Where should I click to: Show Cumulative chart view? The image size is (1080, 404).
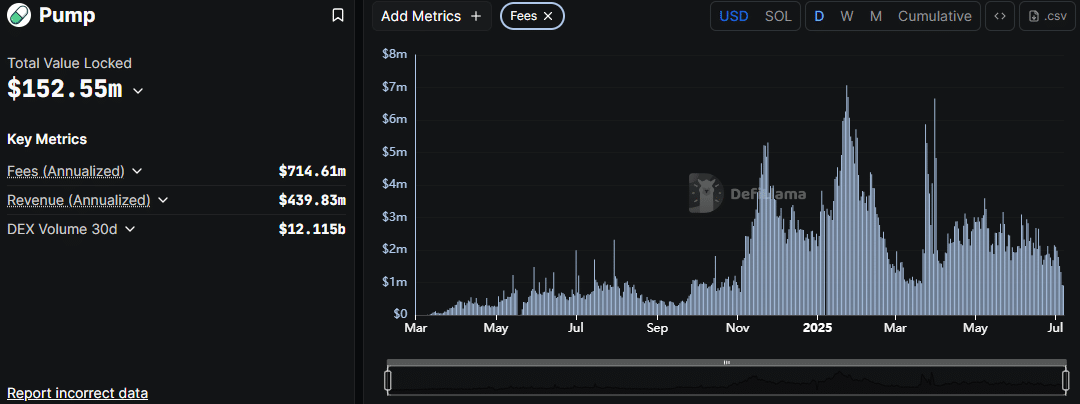[x=935, y=17]
